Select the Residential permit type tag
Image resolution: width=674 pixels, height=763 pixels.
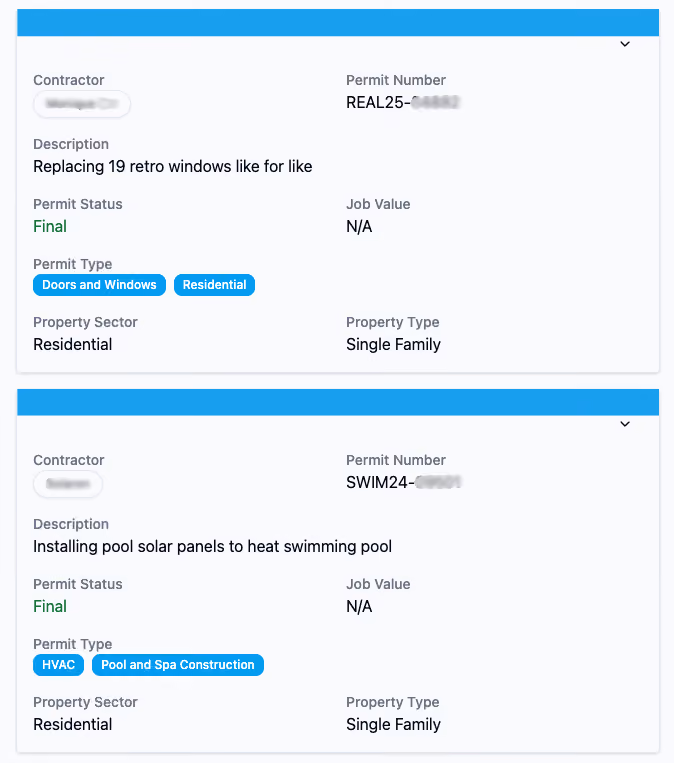[214, 285]
